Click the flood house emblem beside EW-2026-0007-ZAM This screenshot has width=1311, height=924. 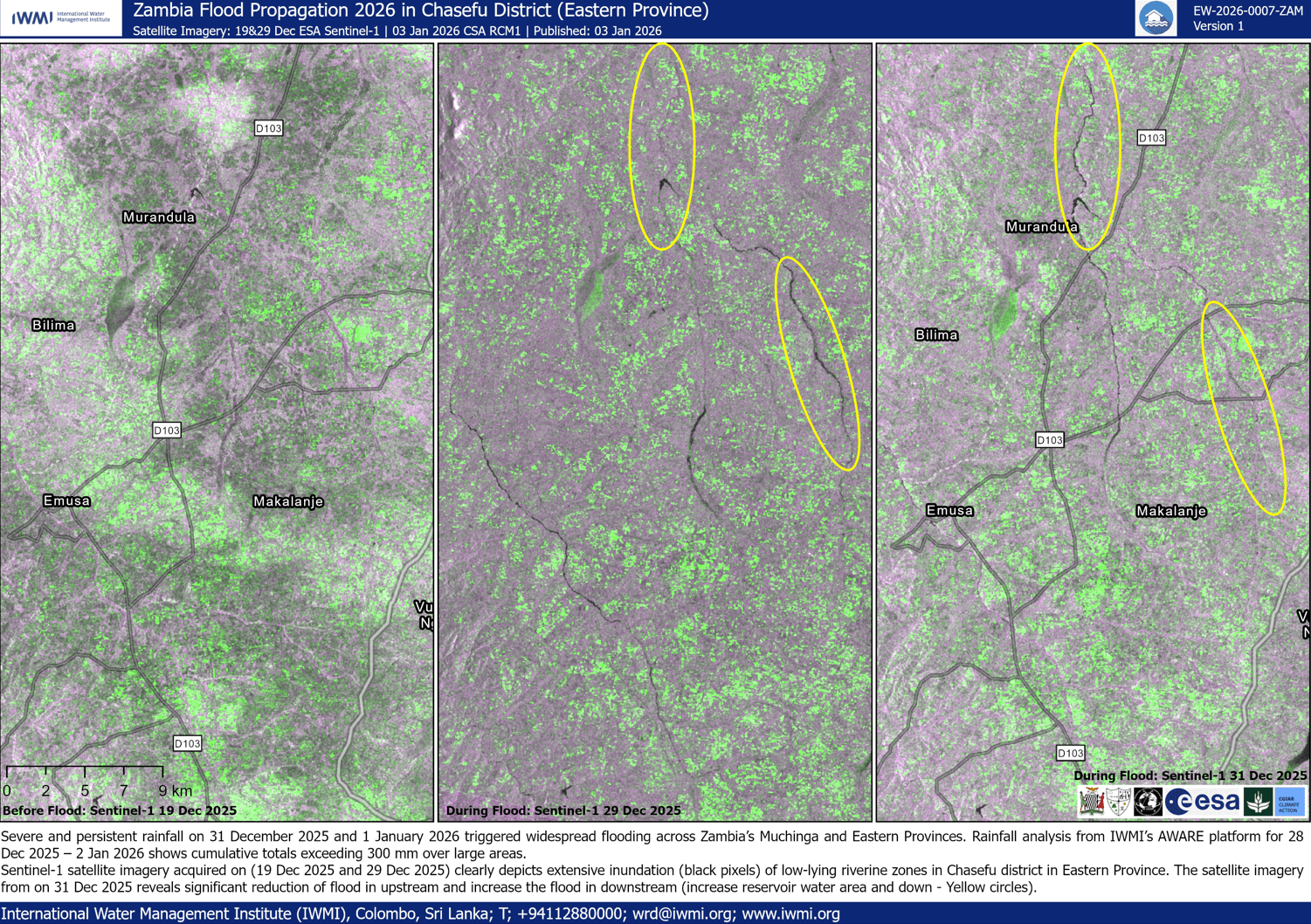click(1155, 18)
